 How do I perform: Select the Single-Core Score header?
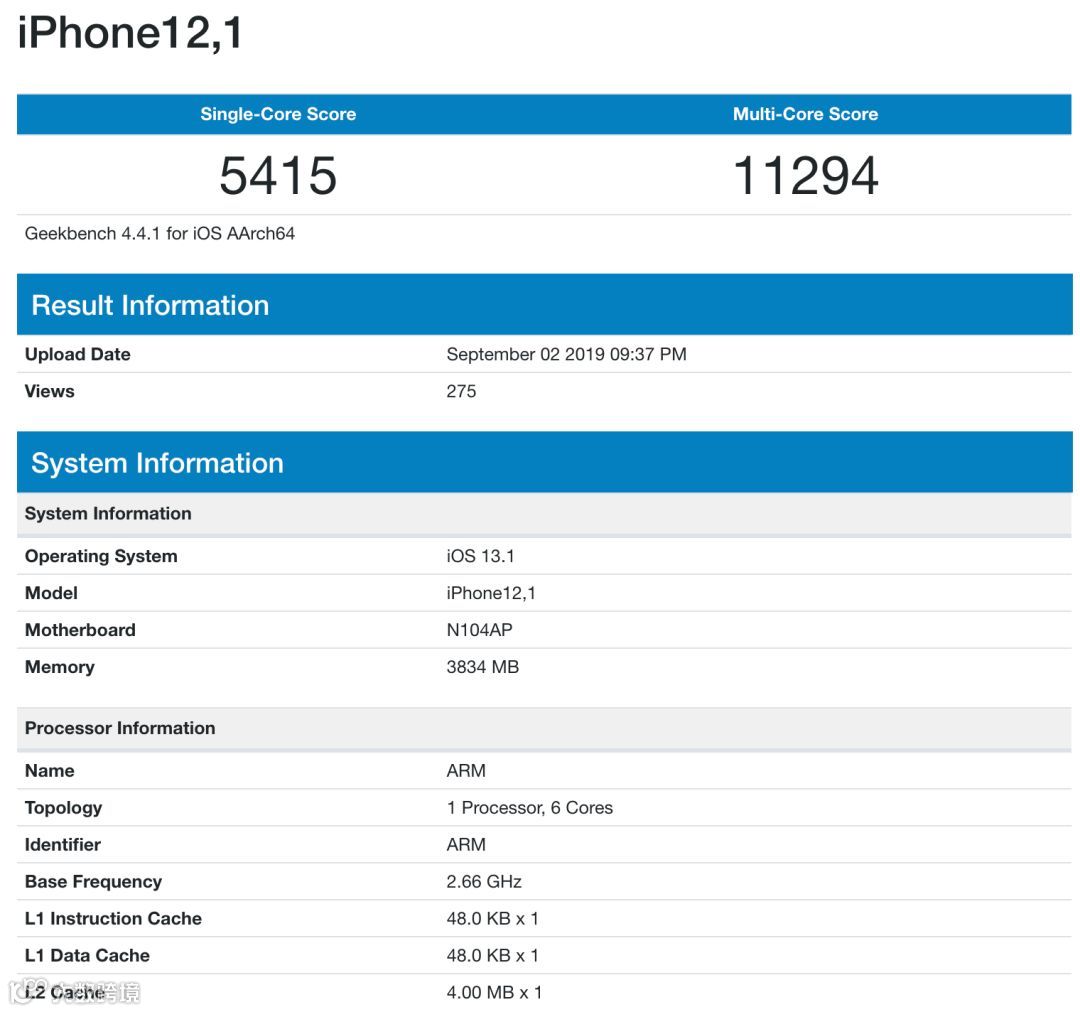278,114
